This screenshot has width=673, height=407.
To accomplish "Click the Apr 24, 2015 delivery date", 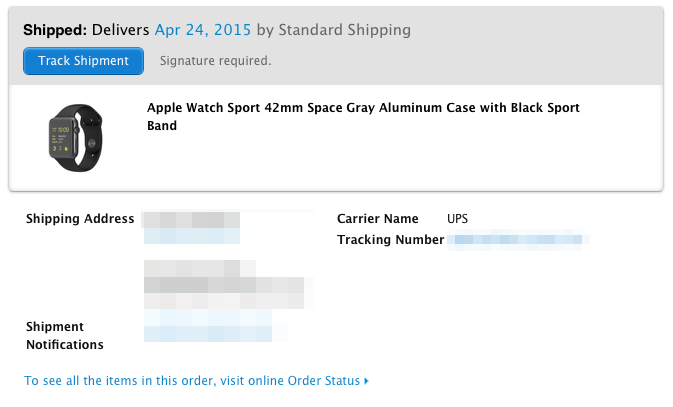I will click(x=203, y=30).
